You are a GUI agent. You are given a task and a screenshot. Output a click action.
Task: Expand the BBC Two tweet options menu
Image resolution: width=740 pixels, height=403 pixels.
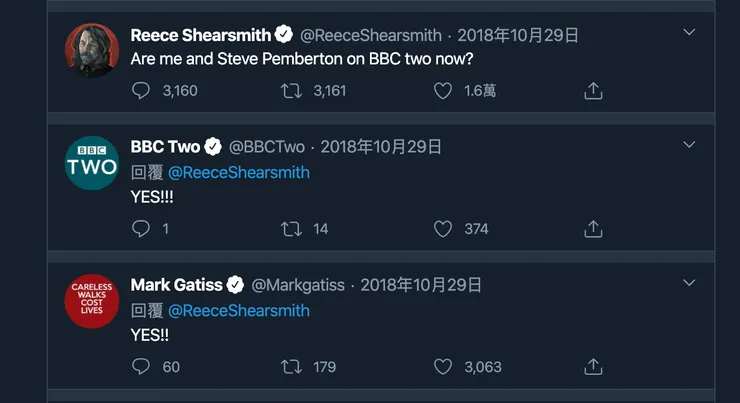pyautogui.click(x=689, y=145)
